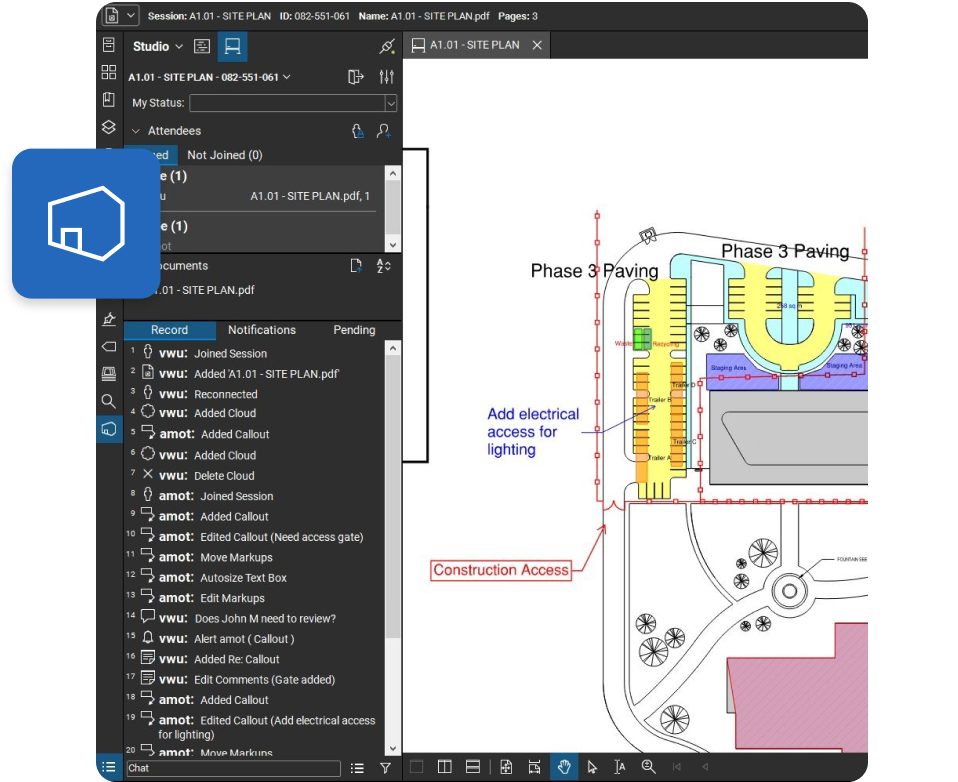Click record 'Edit Comments (Gate added)'
958x782 pixels.
click(x=247, y=679)
